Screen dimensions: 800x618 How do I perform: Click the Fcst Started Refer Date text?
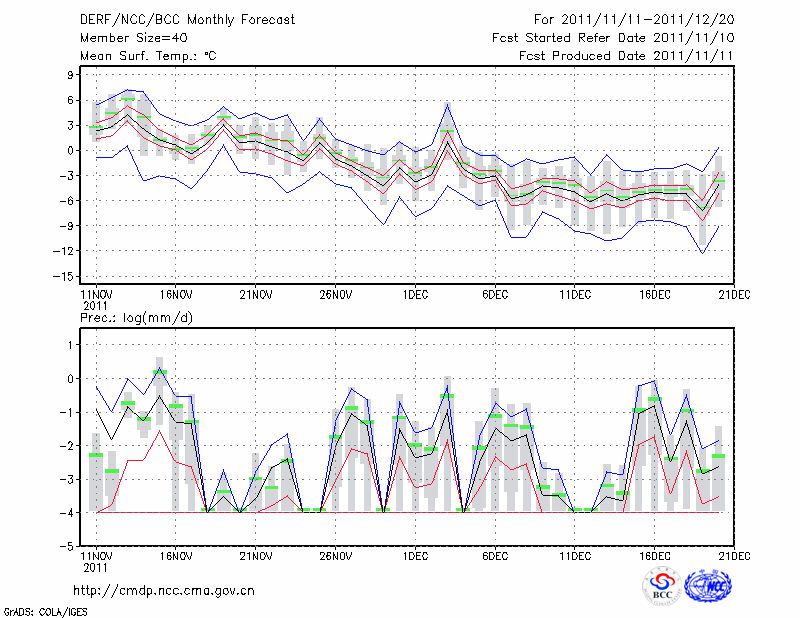(x=613, y=38)
